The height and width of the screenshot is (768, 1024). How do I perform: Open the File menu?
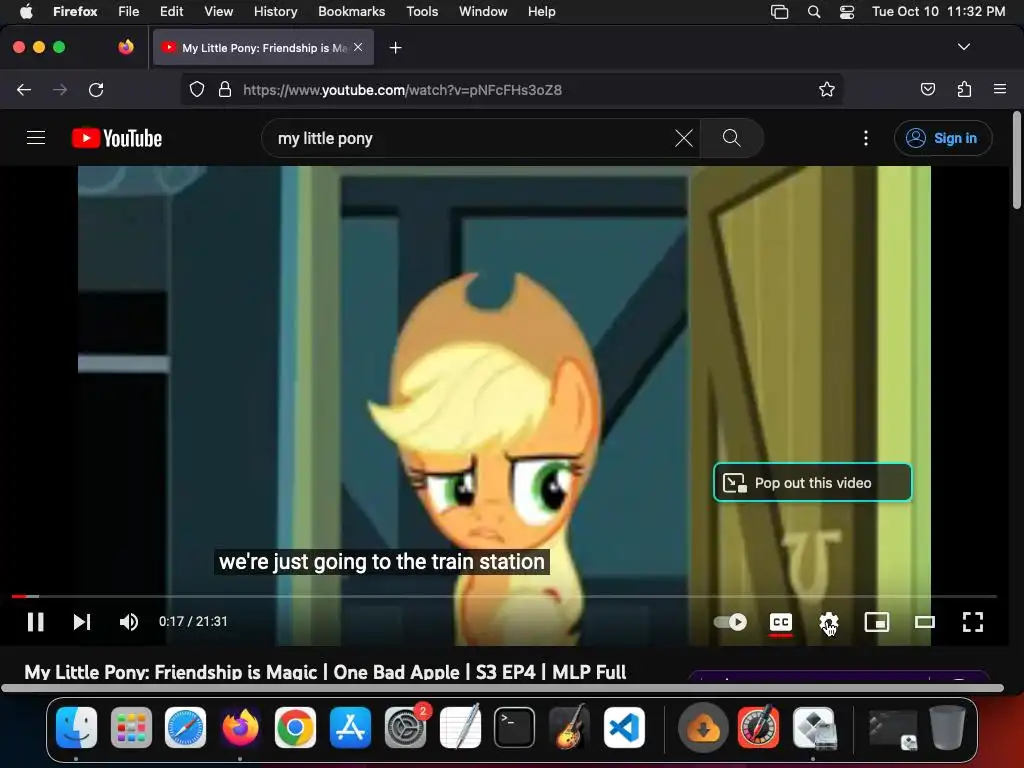pyautogui.click(x=129, y=11)
